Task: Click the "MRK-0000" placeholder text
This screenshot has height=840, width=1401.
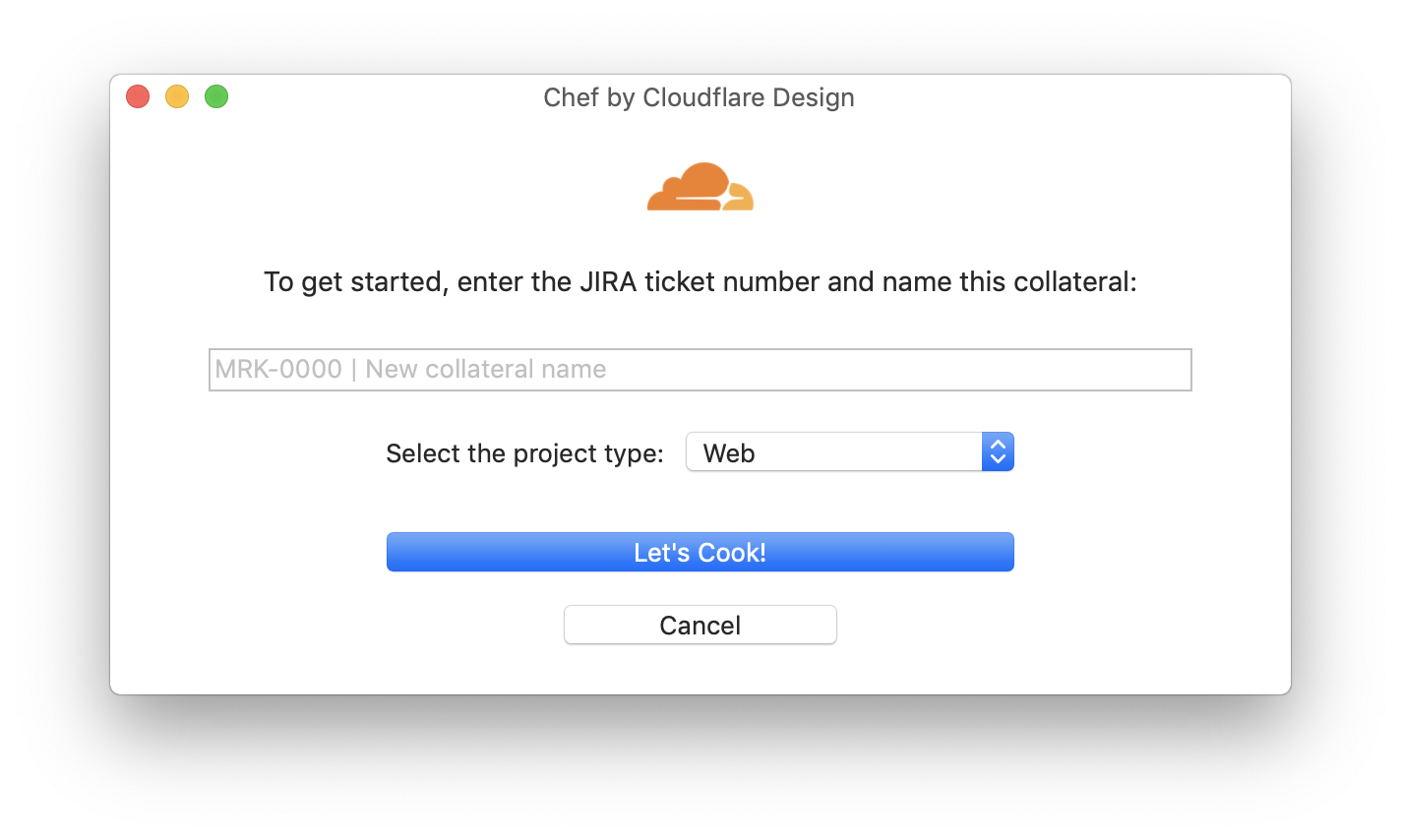Action: (x=278, y=370)
